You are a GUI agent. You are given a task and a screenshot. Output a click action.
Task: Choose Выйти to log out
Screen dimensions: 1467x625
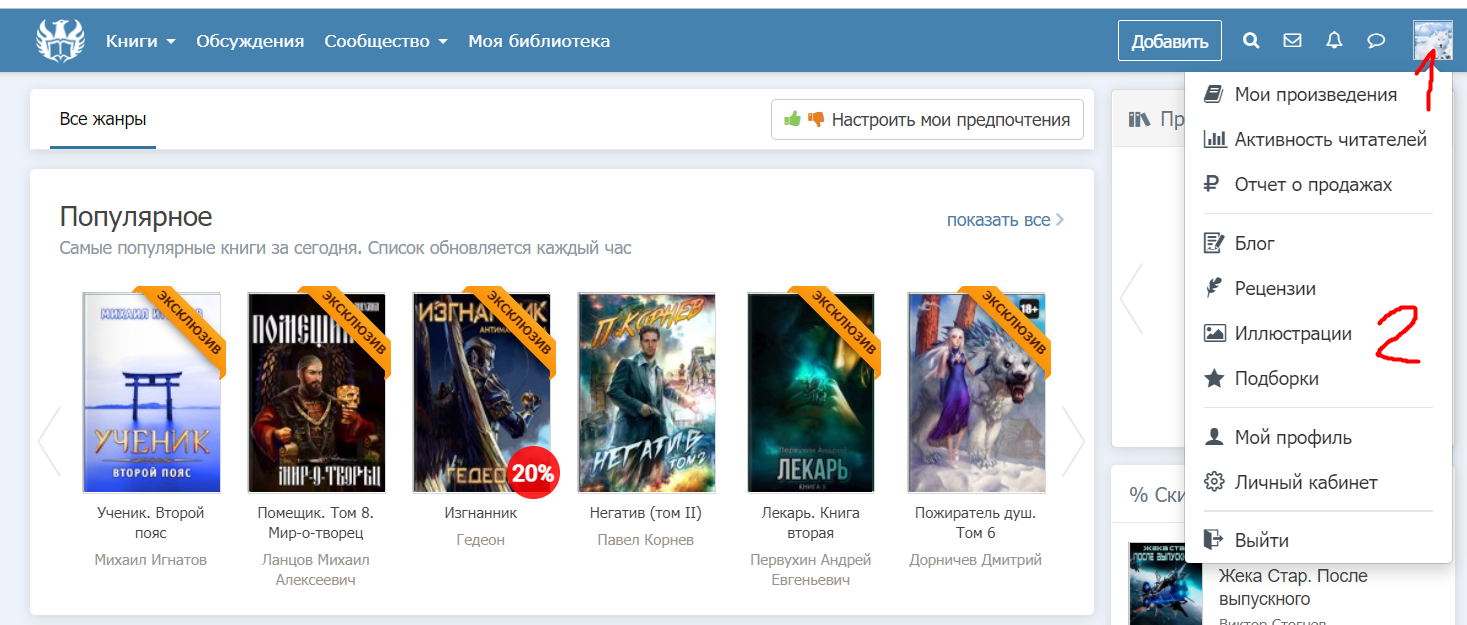[x=1261, y=540]
